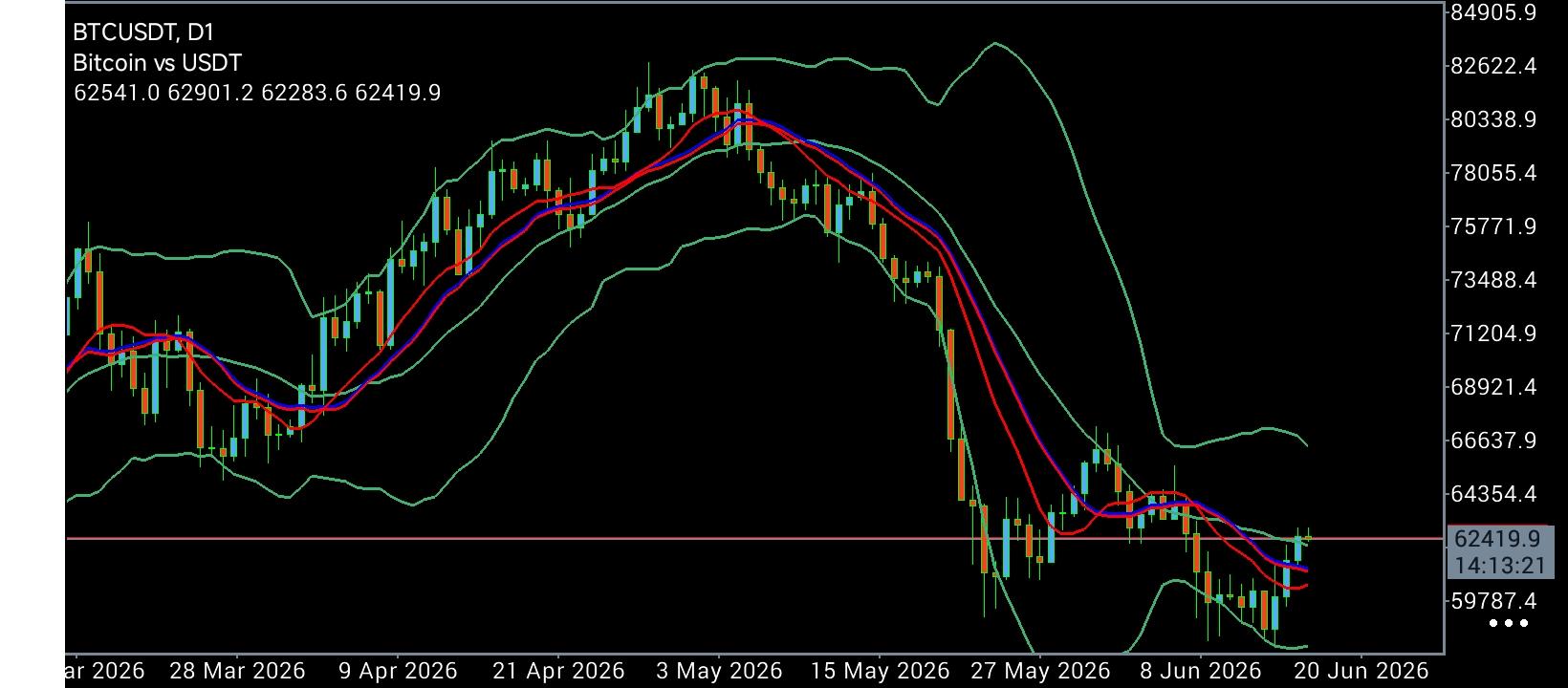Click the 15 May 2026 date label
Image resolution: width=1568 pixels, height=688 pixels.
(x=881, y=671)
